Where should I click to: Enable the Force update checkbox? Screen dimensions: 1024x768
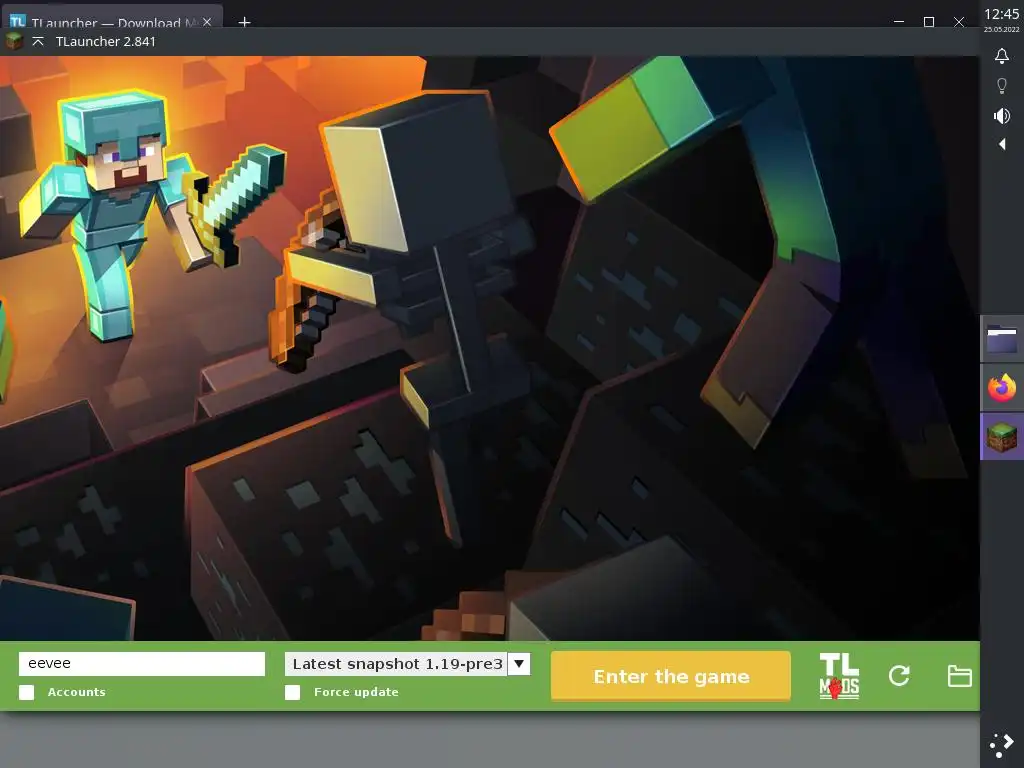pos(293,692)
